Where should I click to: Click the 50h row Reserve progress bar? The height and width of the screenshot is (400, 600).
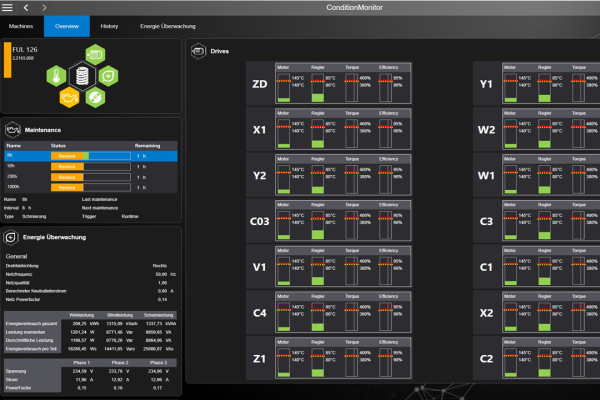[91, 167]
